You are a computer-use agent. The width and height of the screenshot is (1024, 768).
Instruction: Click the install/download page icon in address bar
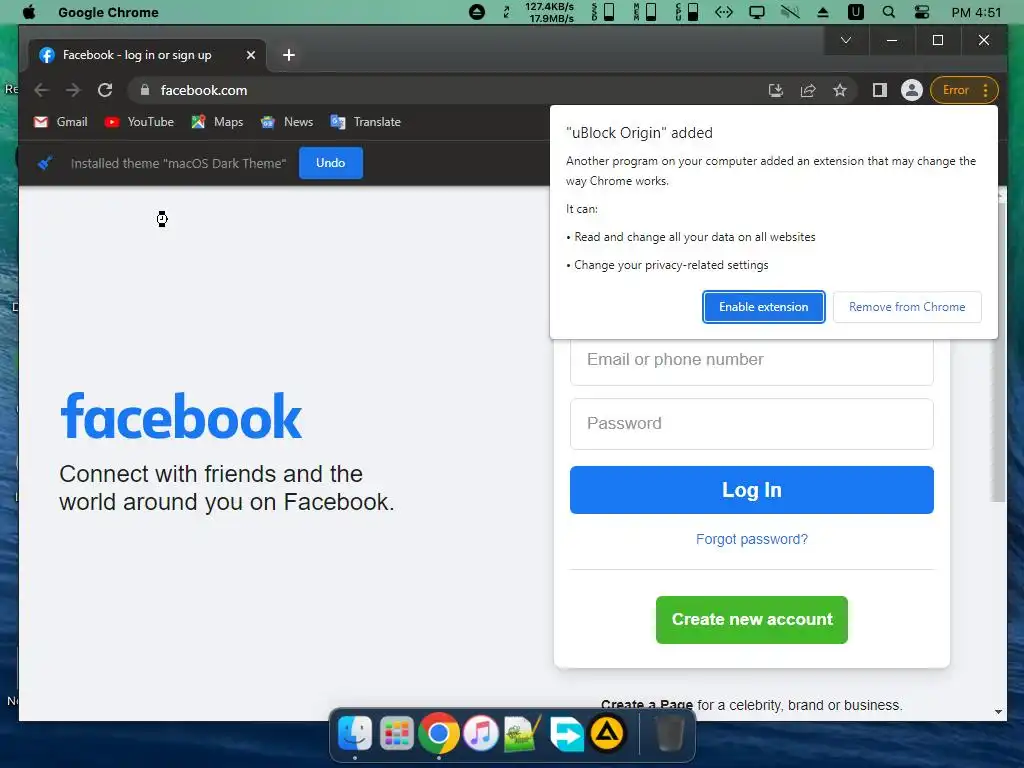click(x=776, y=90)
